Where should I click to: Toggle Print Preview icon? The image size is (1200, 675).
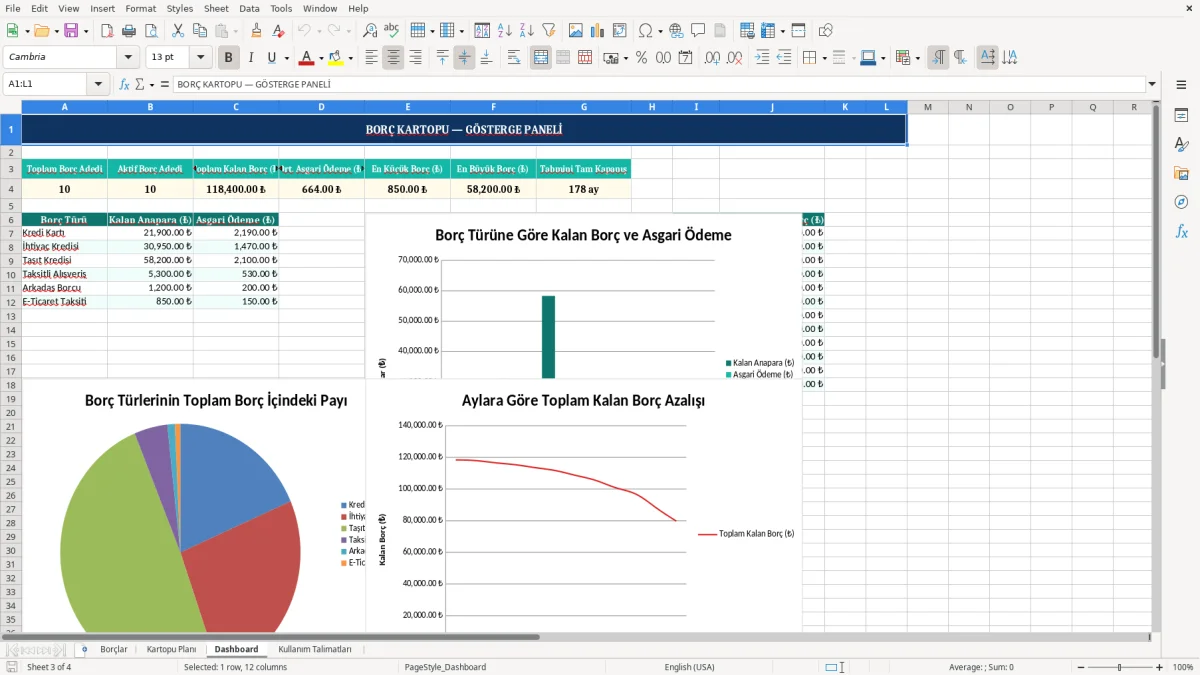coord(150,31)
